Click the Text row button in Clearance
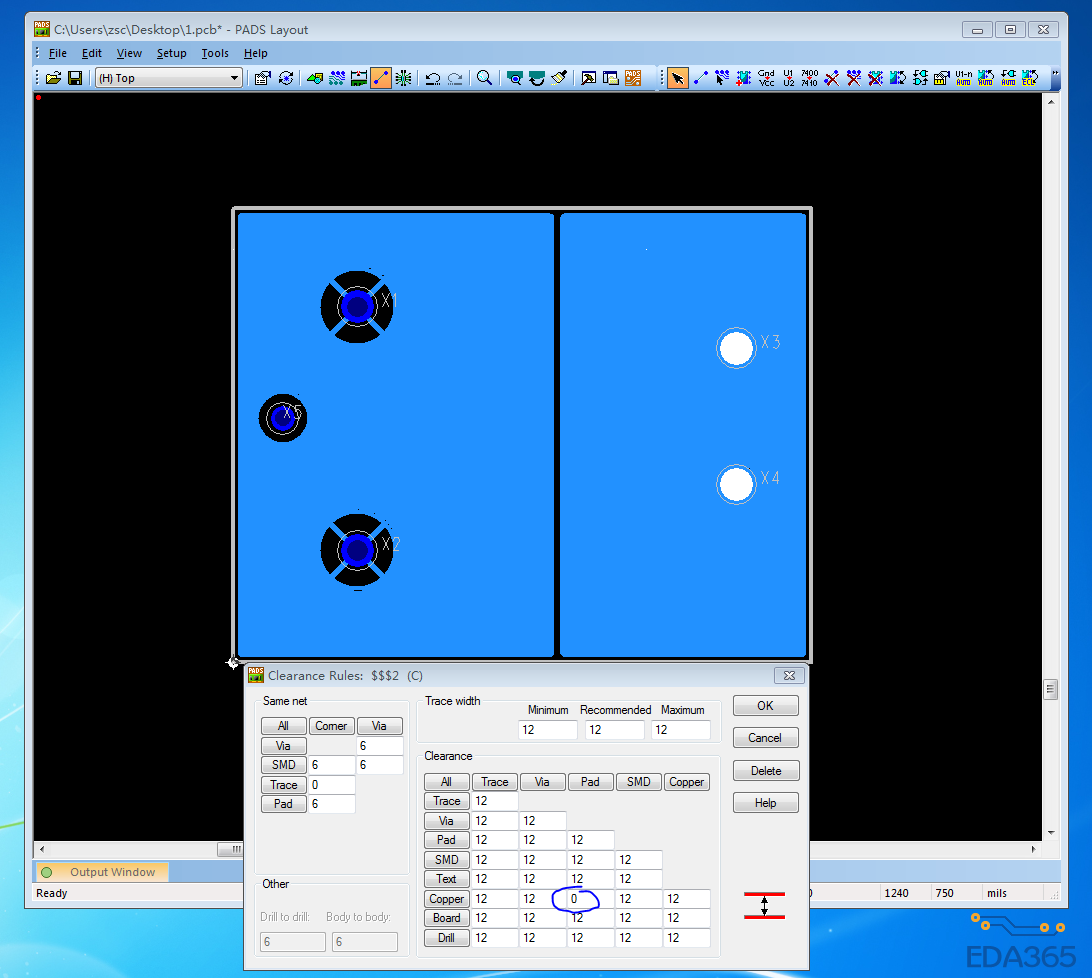 (x=446, y=879)
